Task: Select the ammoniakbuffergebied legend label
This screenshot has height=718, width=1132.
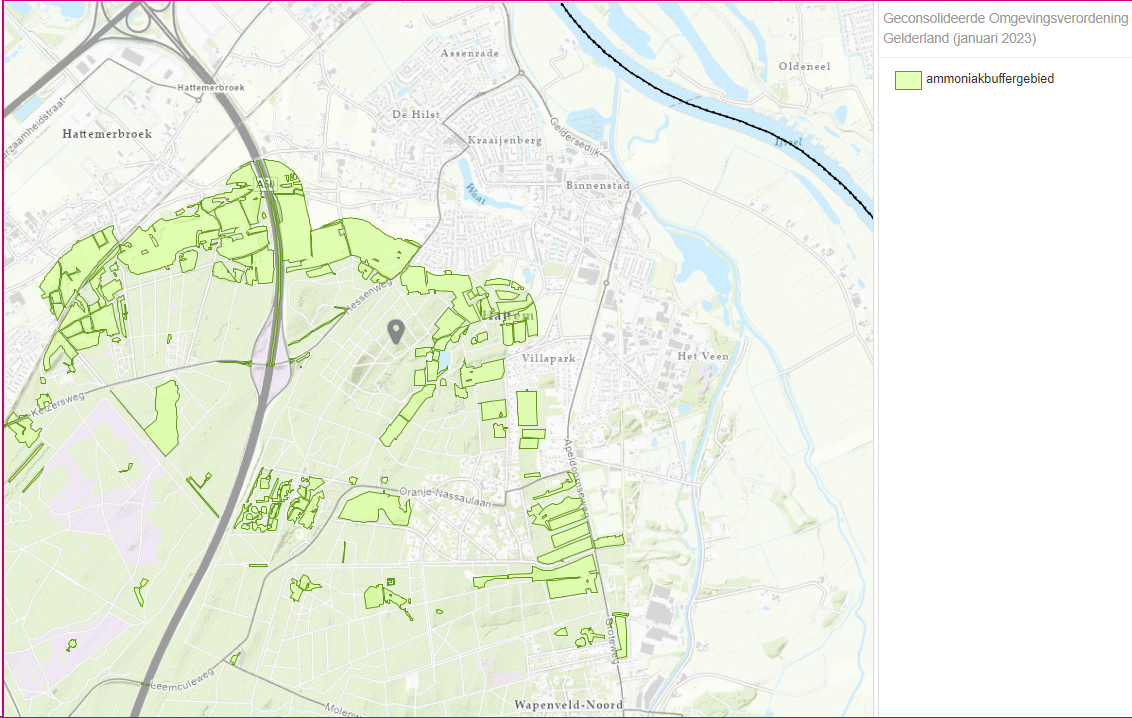Action: click(x=990, y=79)
